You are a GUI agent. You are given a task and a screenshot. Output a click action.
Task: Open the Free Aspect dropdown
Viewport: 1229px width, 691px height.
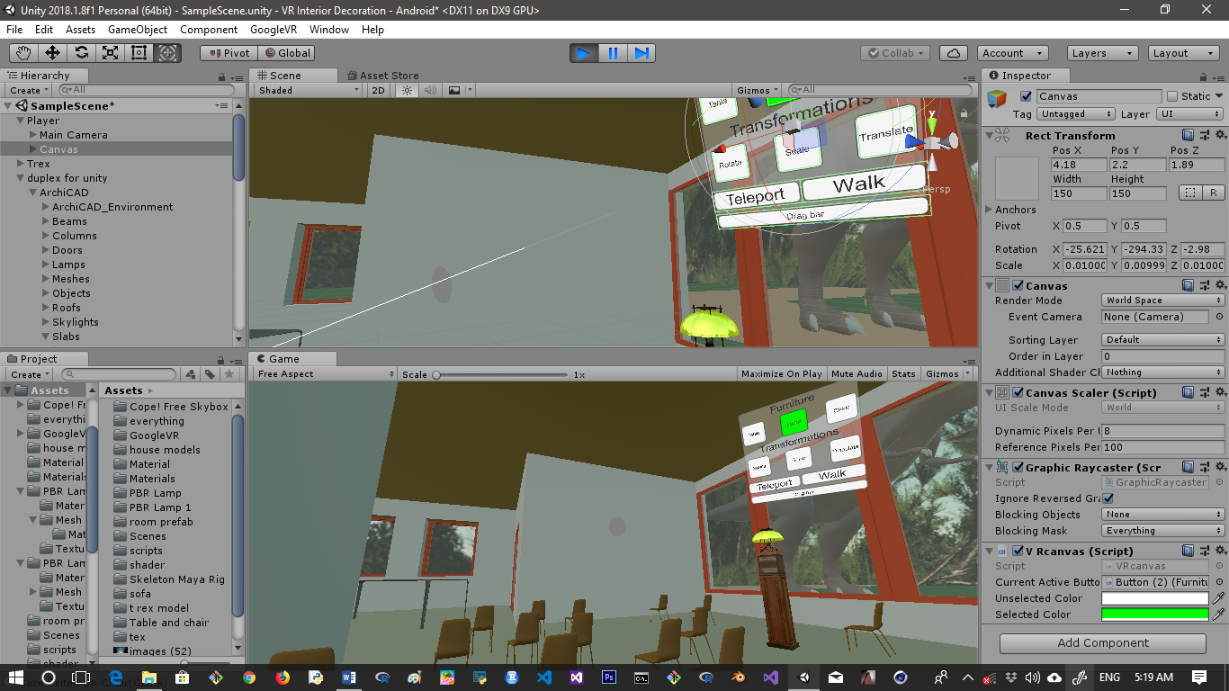point(323,374)
